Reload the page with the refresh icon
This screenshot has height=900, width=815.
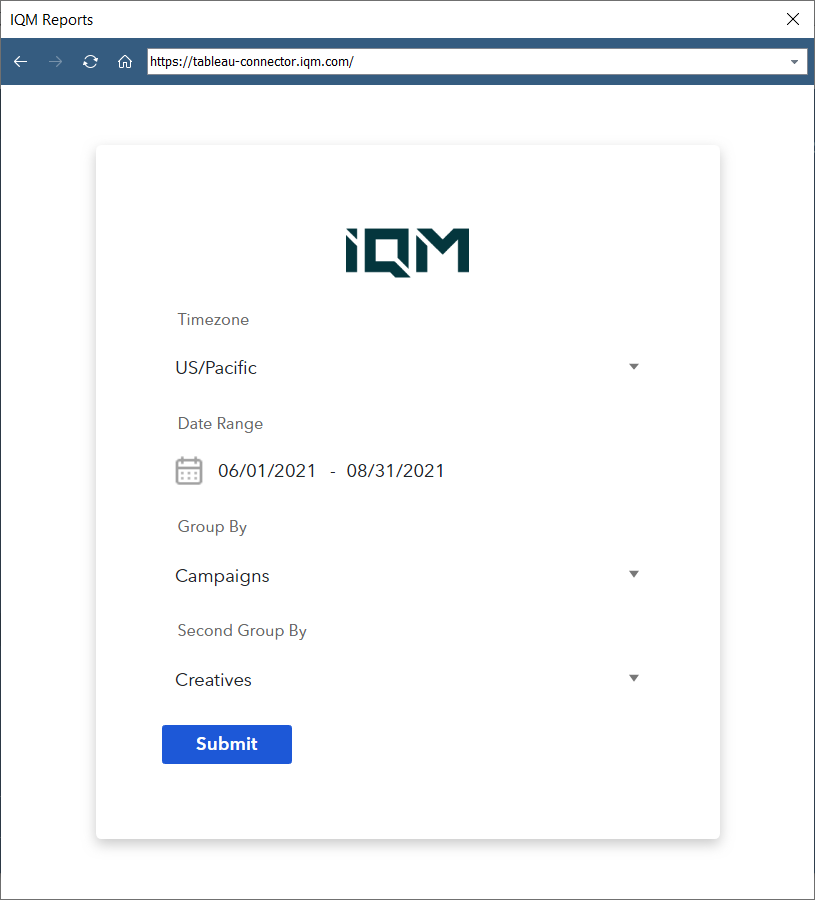tap(90, 62)
